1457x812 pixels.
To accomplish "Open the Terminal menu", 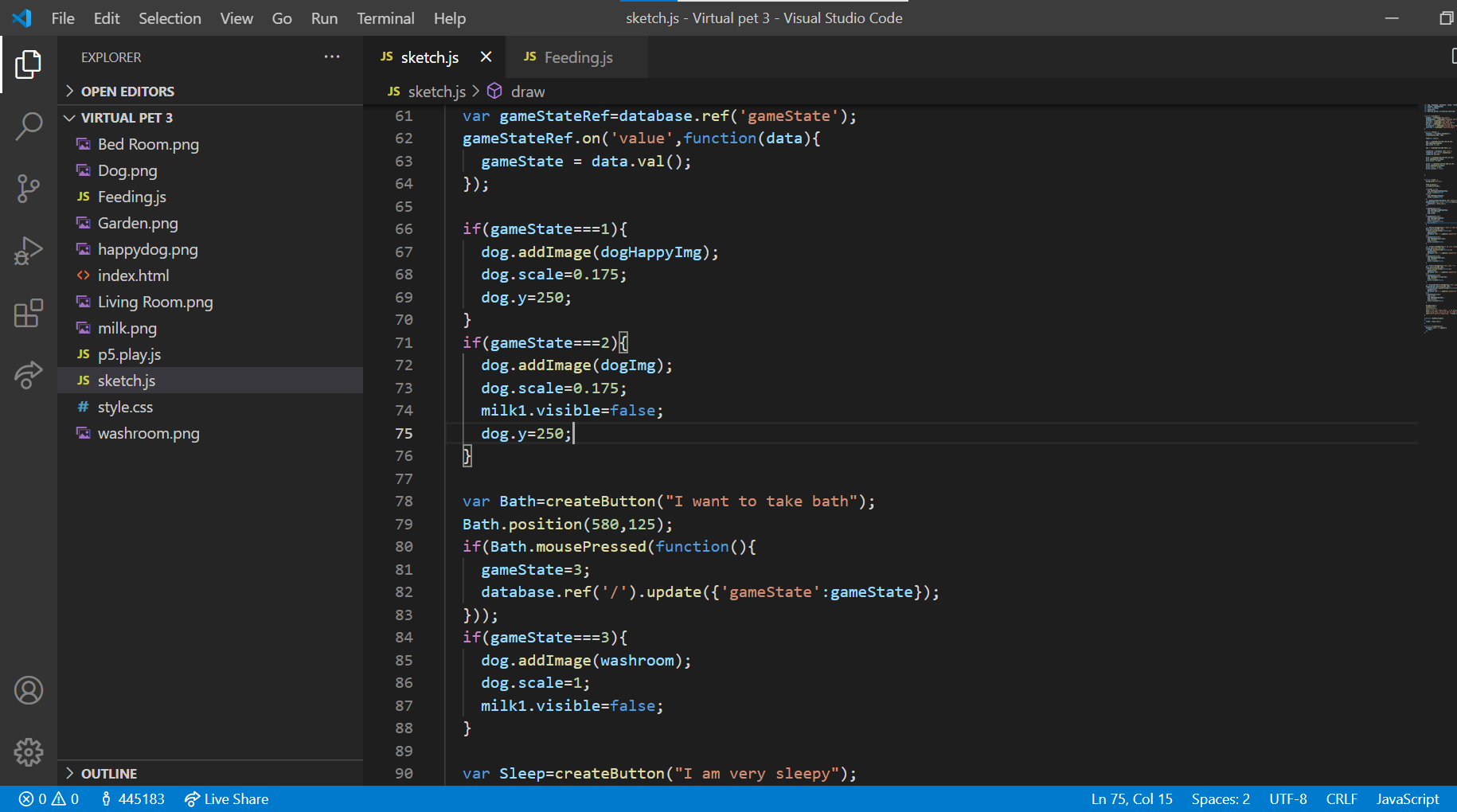I will (385, 18).
